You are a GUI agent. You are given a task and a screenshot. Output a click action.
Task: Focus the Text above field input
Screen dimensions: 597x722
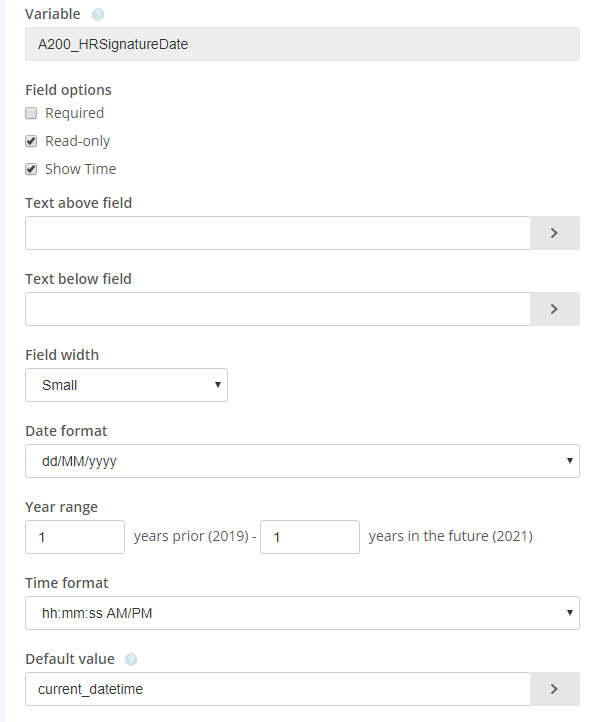(x=278, y=233)
